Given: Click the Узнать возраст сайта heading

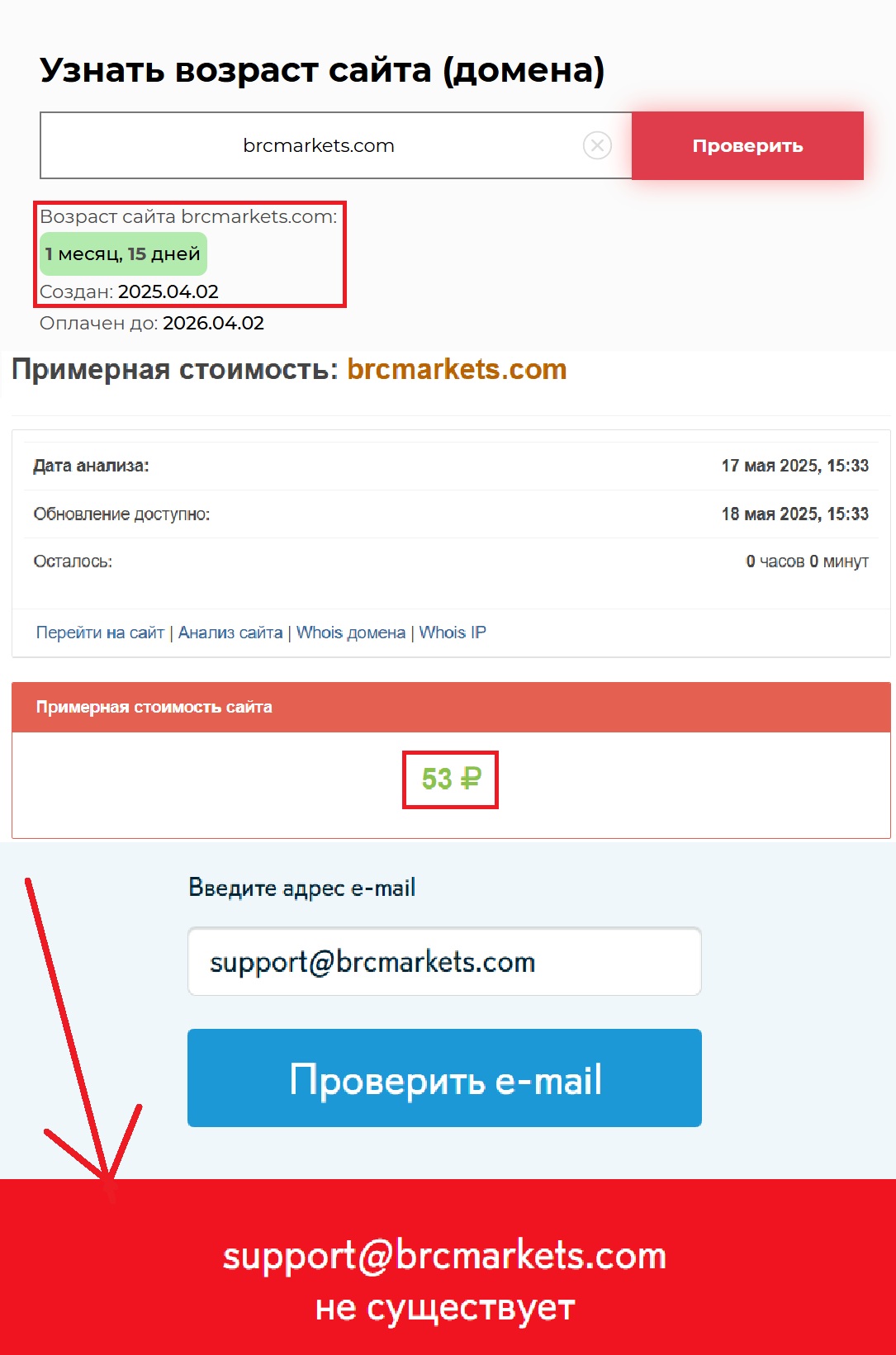Looking at the screenshot, I should pyautogui.click(x=322, y=70).
